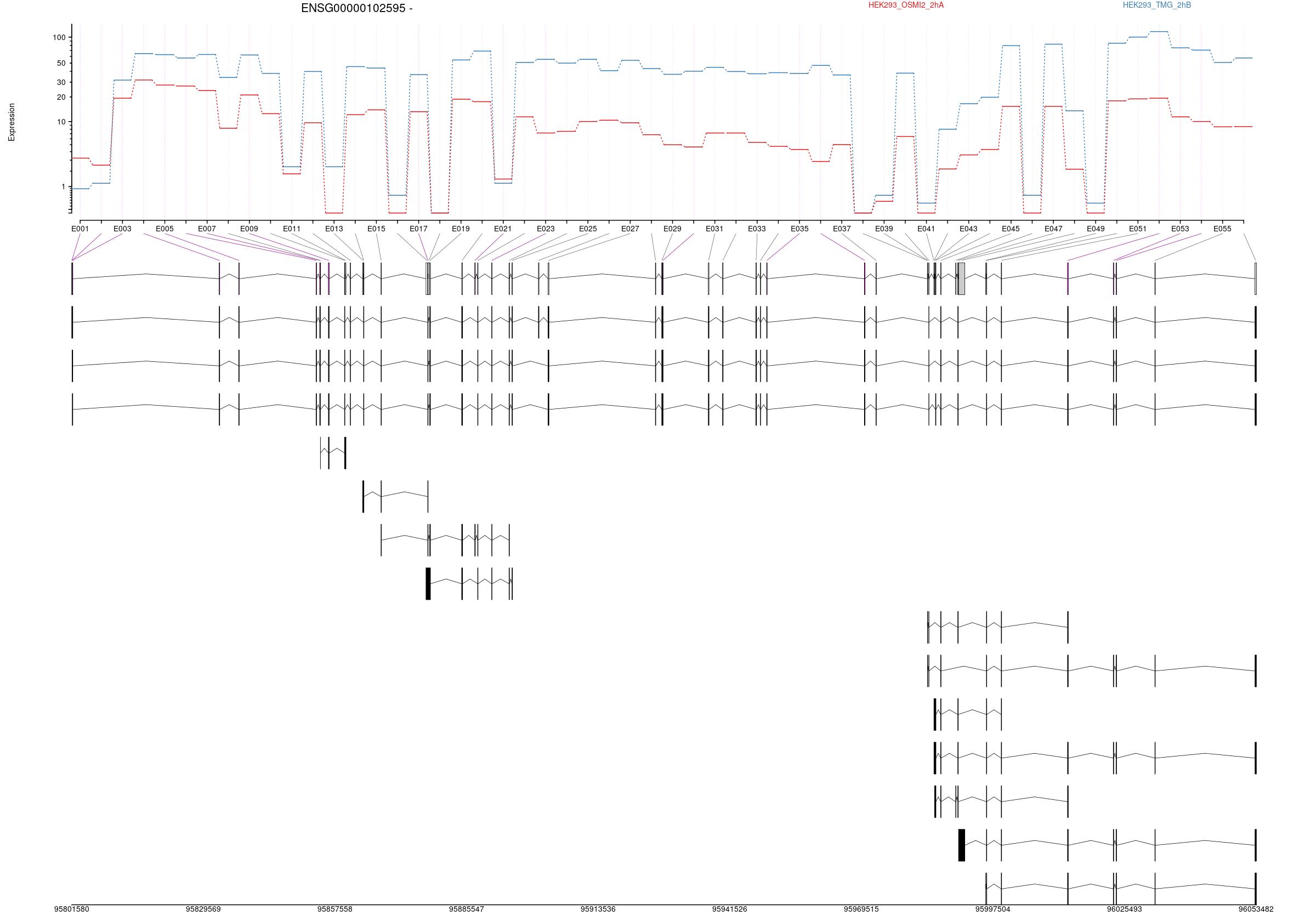The width and height of the screenshot is (1316, 921).
Task: Click the y-axis value 100
Action: tap(60, 38)
